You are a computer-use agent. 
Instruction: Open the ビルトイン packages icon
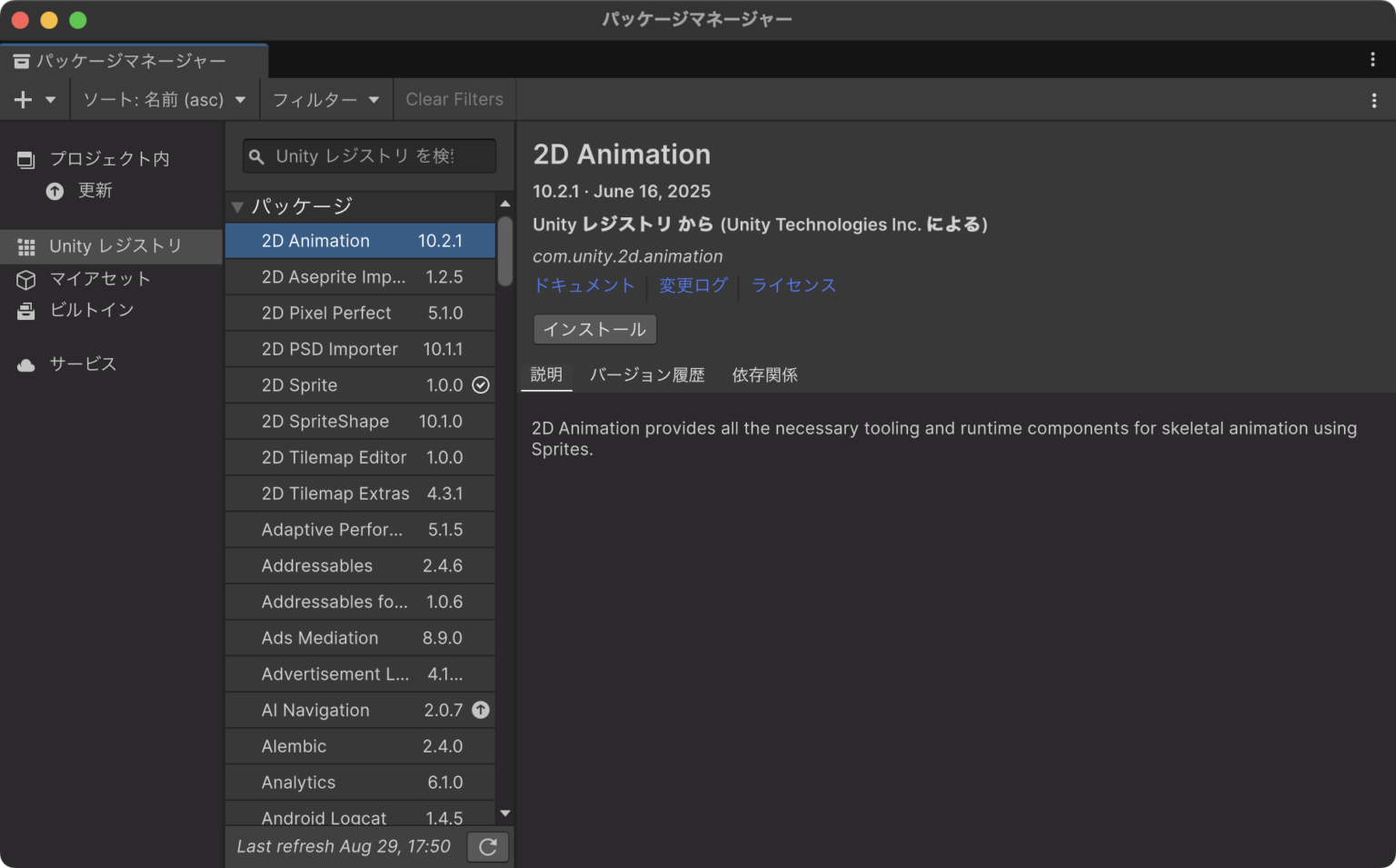click(25, 310)
